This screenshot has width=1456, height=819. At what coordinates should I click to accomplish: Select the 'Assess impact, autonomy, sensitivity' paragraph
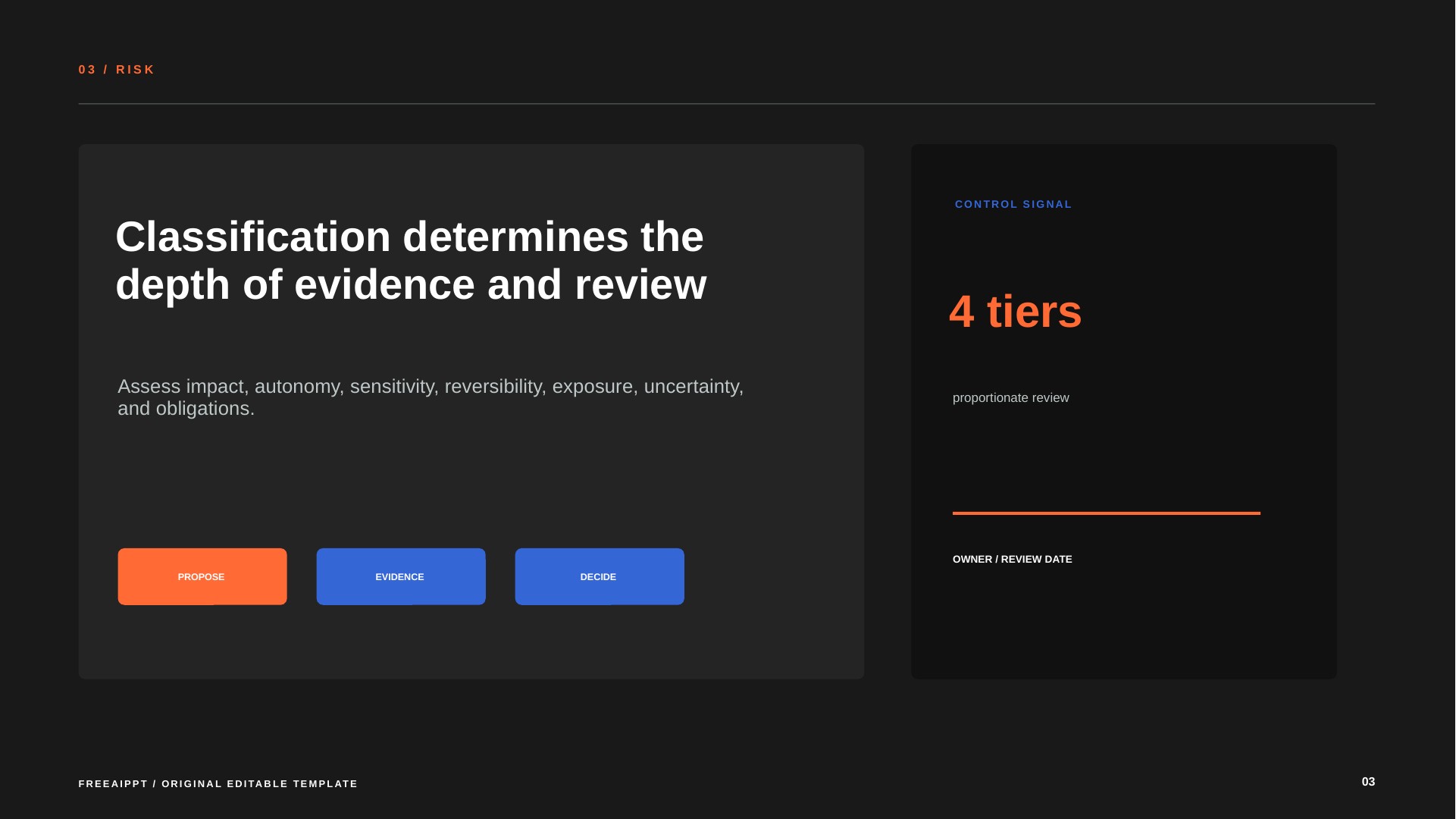[x=431, y=397]
